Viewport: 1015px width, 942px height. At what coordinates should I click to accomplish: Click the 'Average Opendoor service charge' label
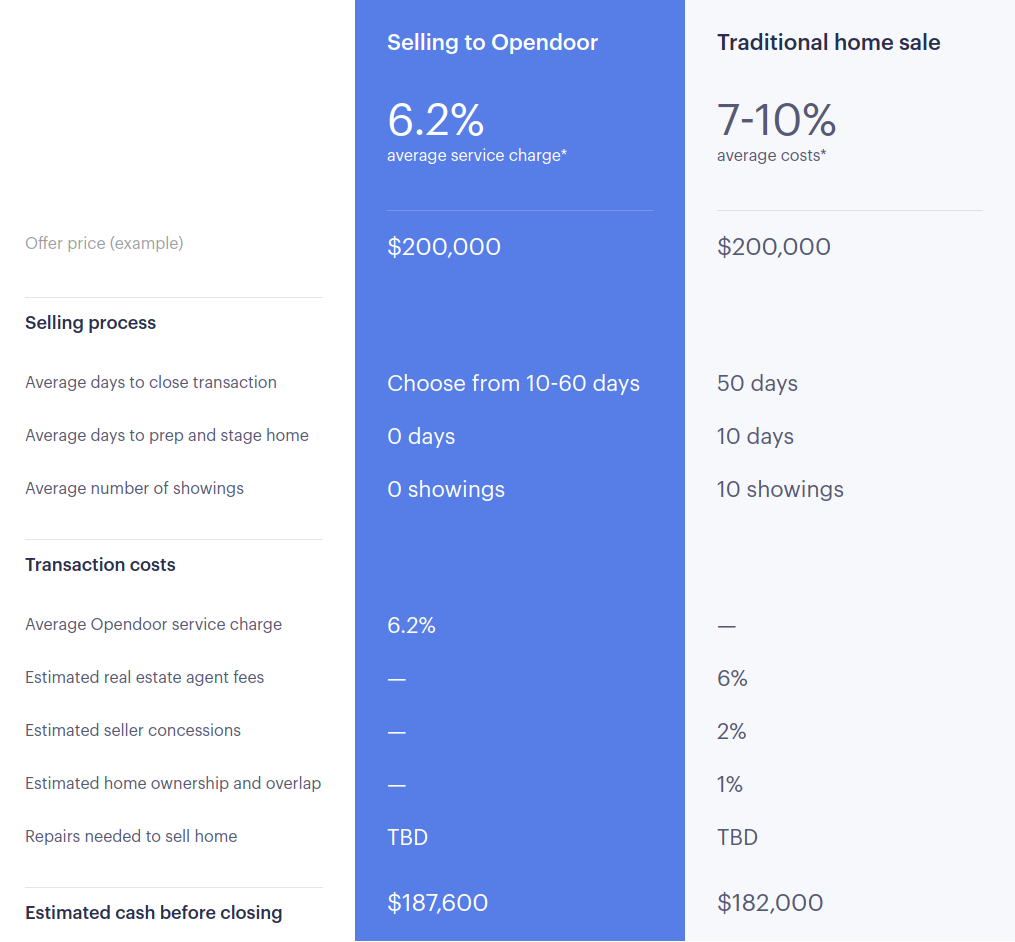pos(153,625)
